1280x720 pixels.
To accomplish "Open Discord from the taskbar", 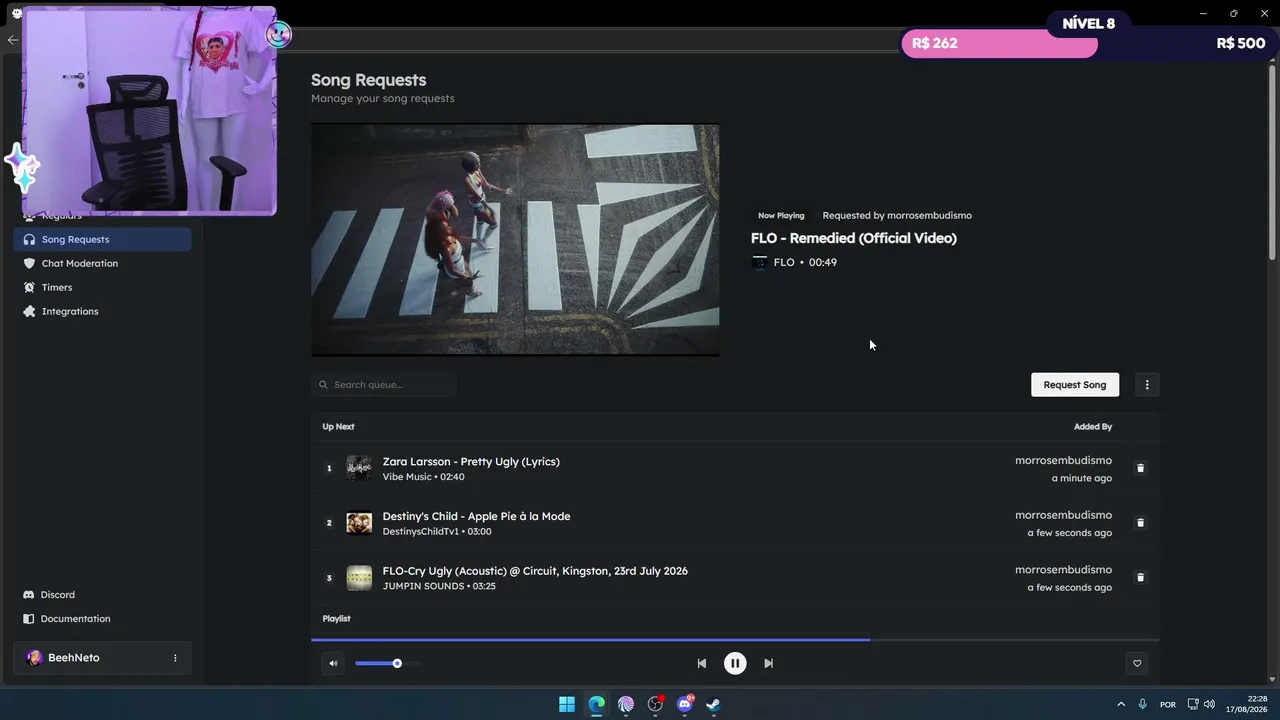I will (685, 704).
